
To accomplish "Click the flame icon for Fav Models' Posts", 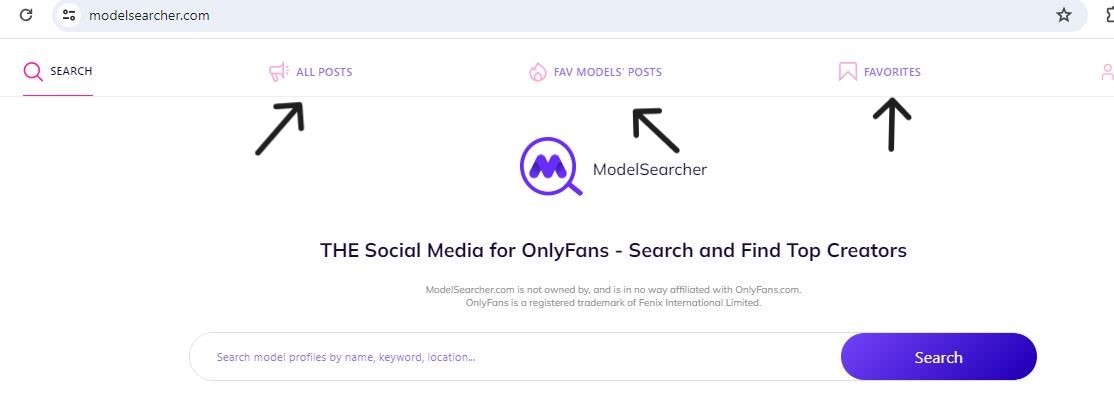I will (x=537, y=72).
